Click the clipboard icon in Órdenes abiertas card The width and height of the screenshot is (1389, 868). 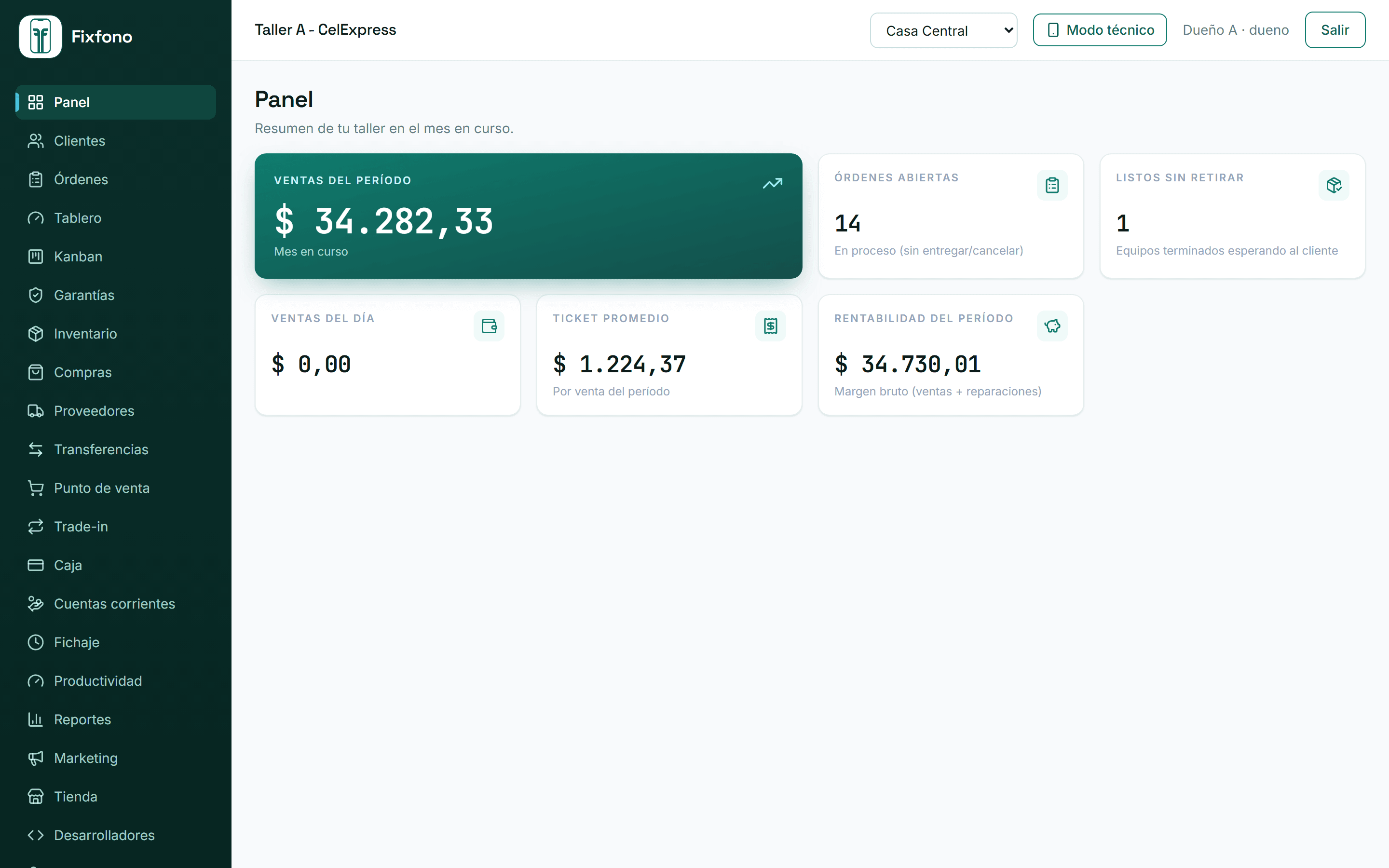pyautogui.click(x=1052, y=186)
